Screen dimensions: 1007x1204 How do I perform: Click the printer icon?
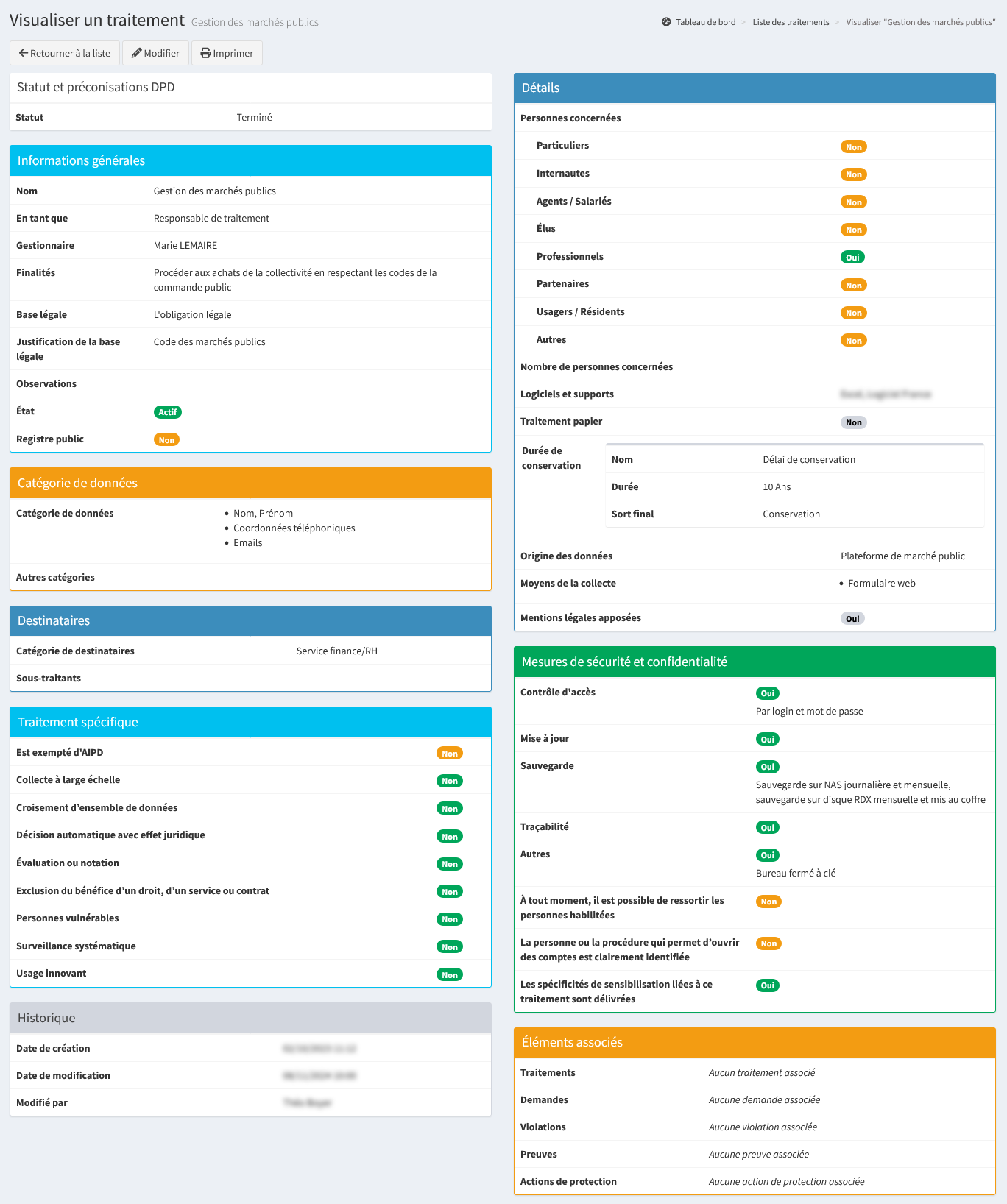coord(205,53)
